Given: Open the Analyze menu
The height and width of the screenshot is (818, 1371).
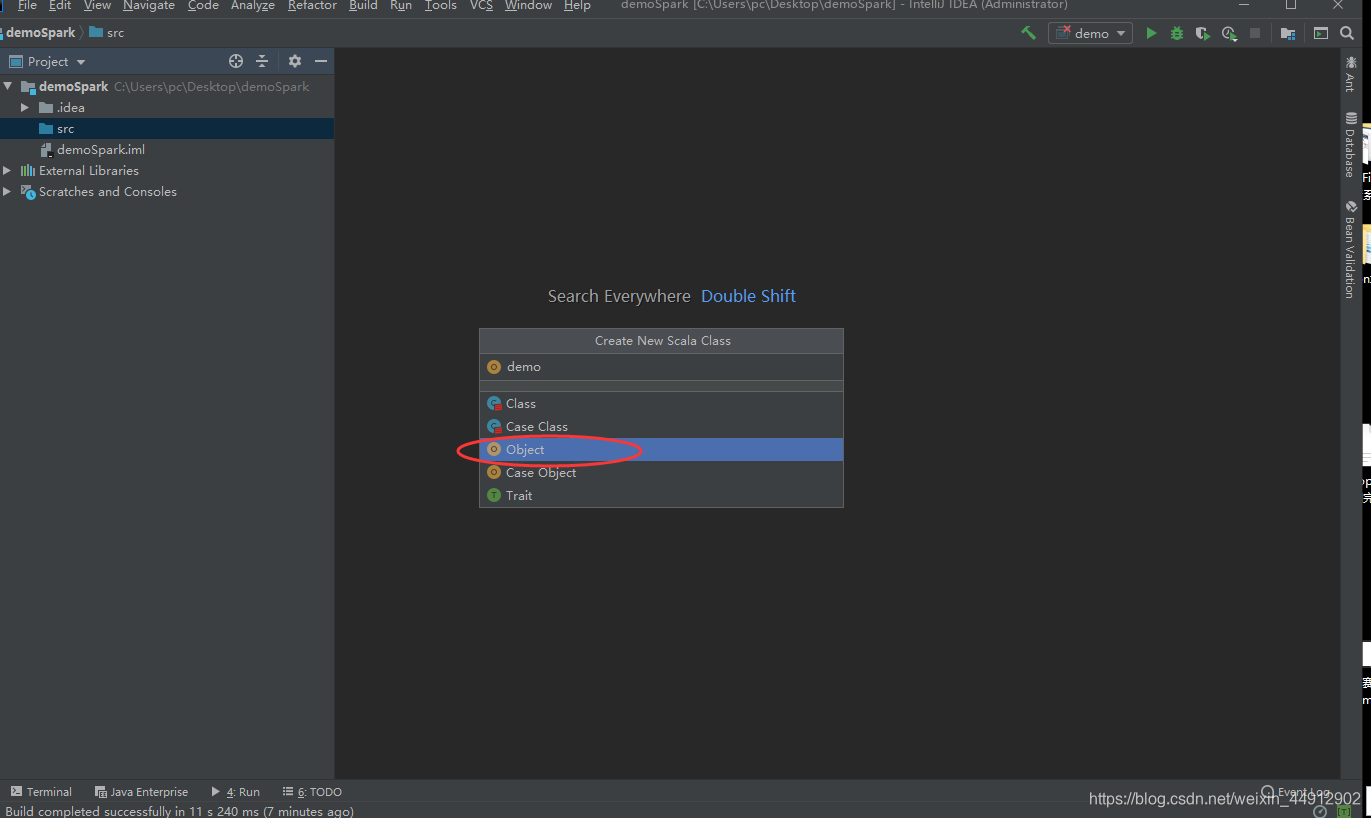Looking at the screenshot, I should pyautogui.click(x=253, y=5).
